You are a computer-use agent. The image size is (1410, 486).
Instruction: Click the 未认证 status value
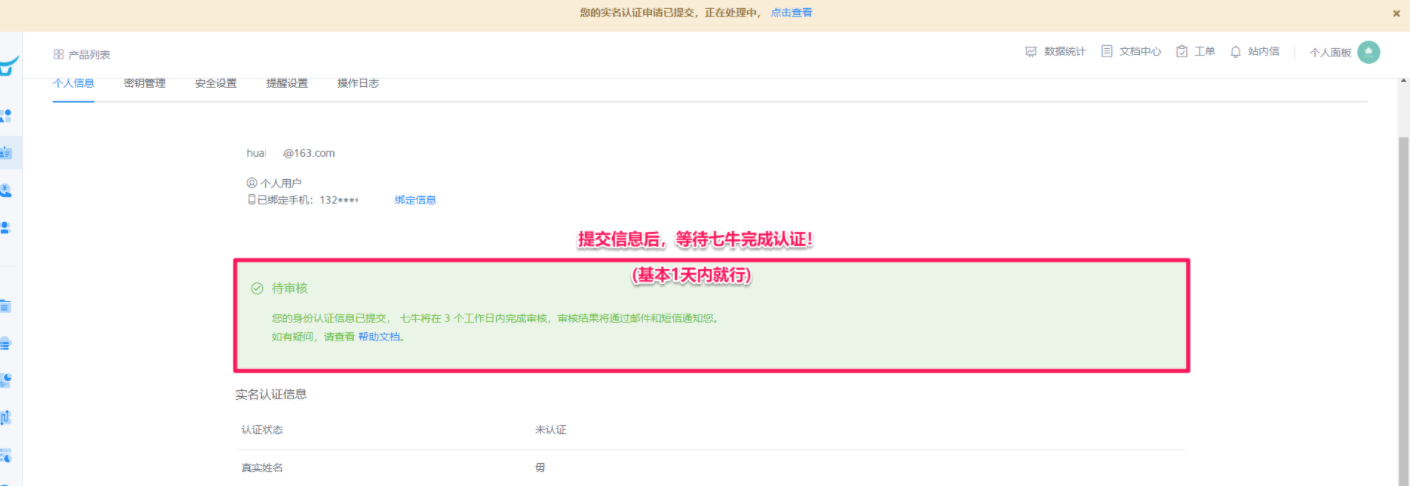pyautogui.click(x=551, y=430)
